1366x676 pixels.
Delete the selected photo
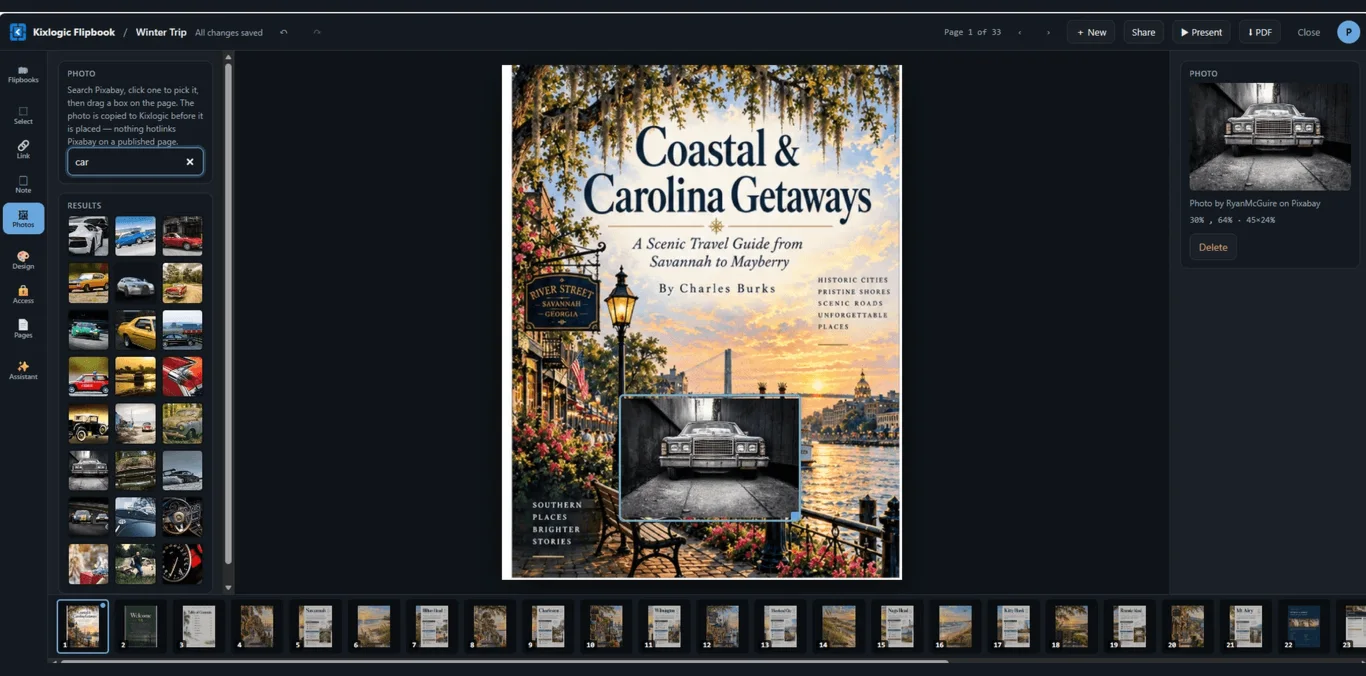(x=1213, y=247)
